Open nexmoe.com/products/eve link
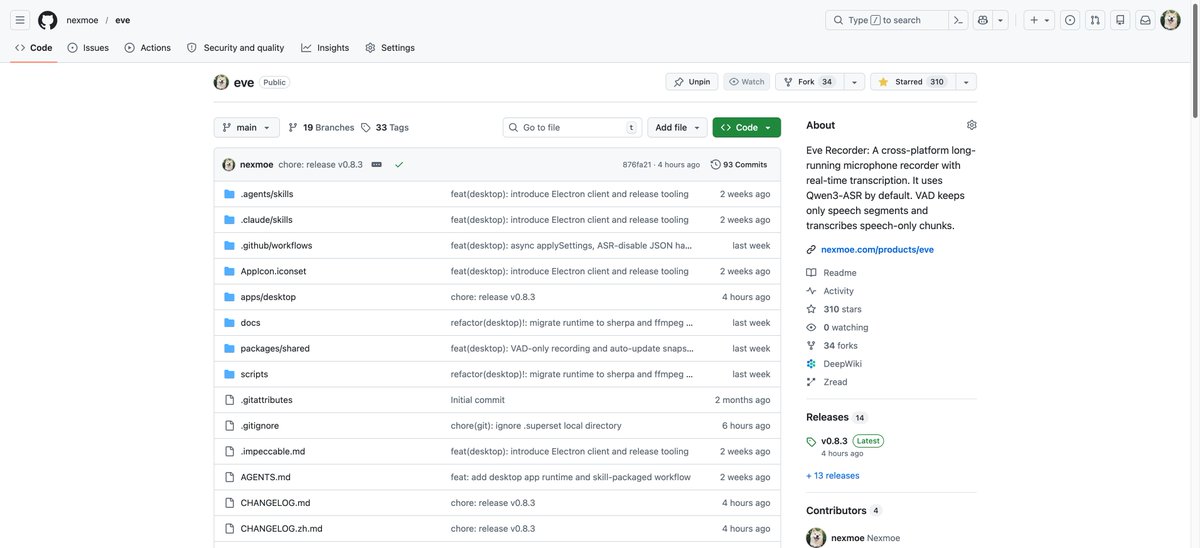 click(x=877, y=249)
